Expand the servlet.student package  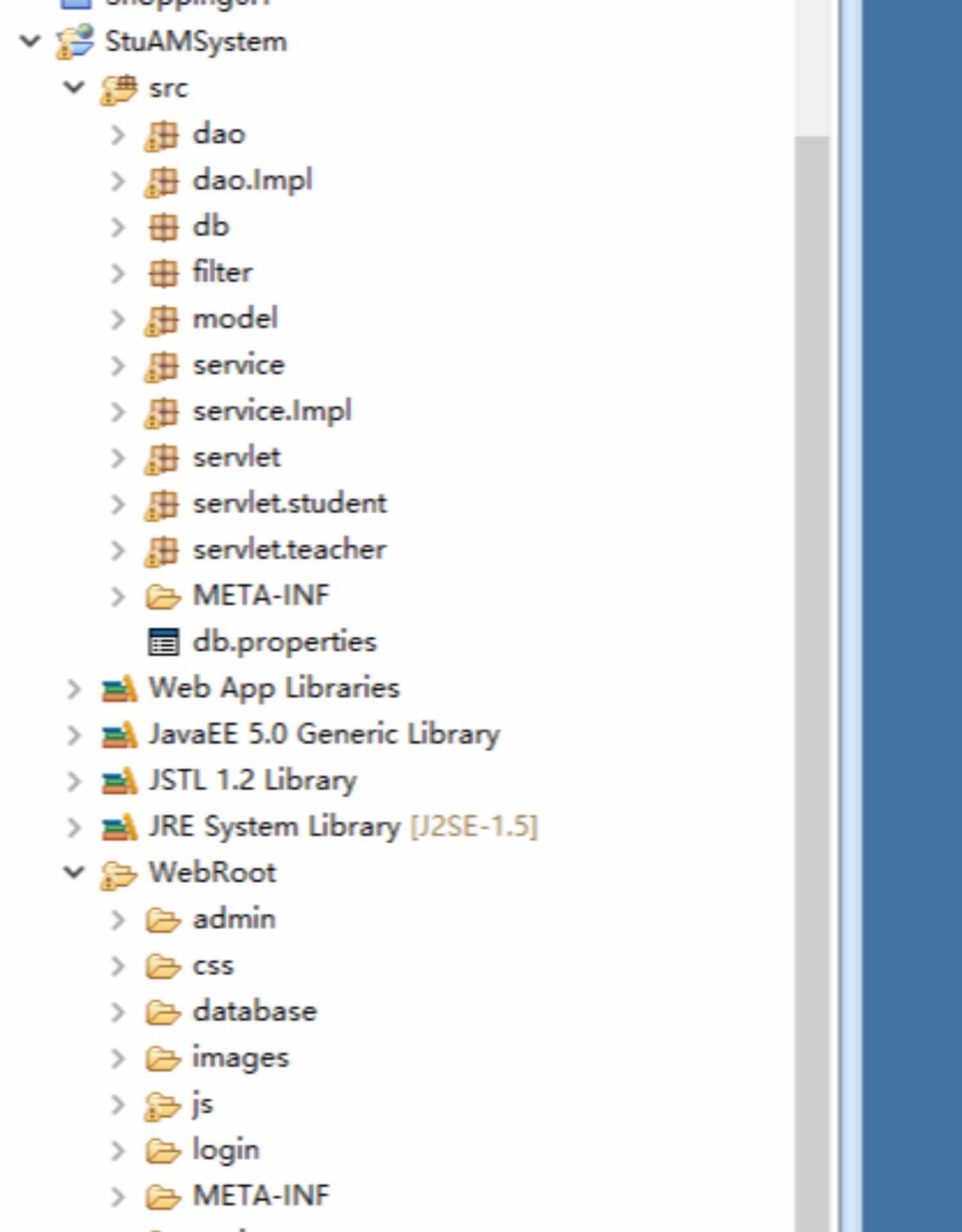[118, 504]
